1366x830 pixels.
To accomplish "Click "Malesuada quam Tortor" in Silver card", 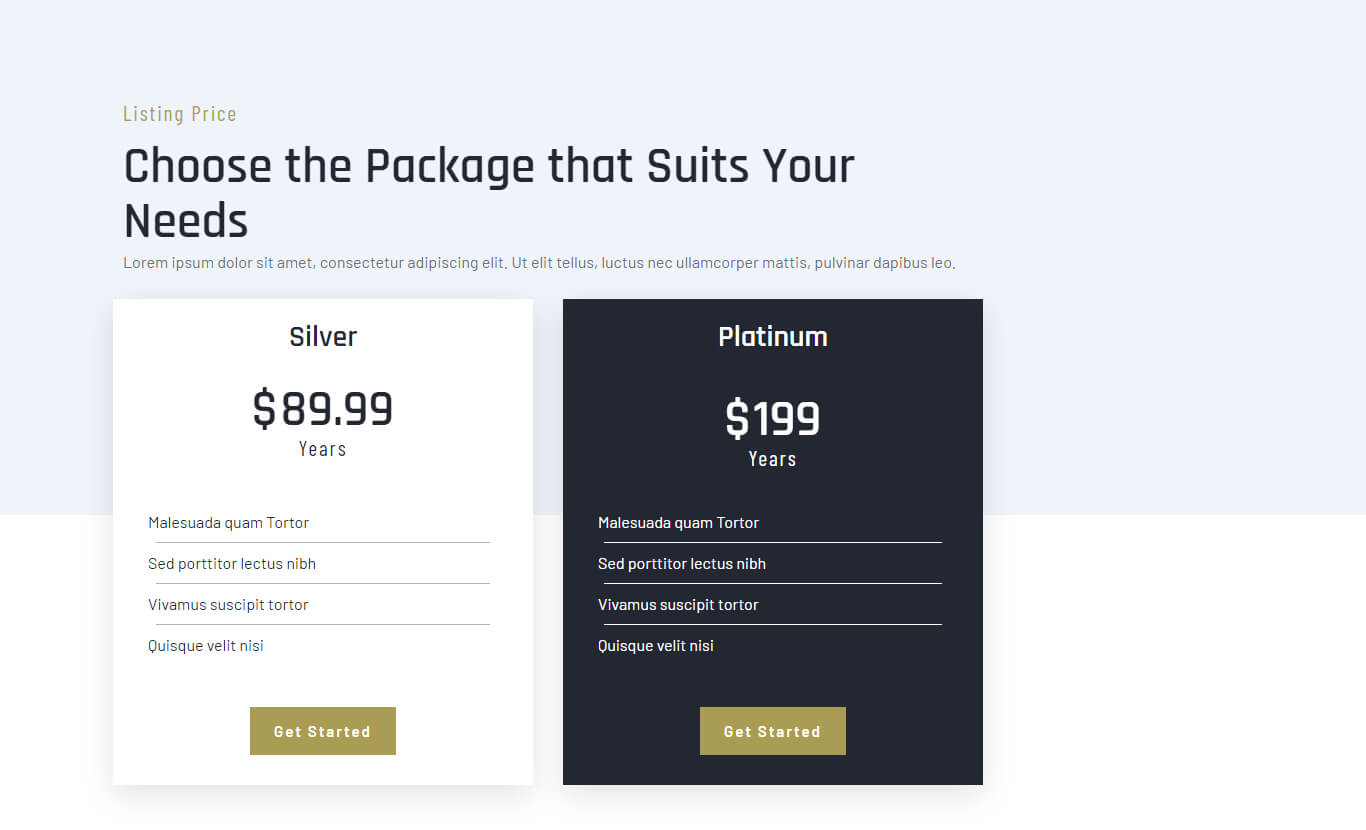I will 229,523.
